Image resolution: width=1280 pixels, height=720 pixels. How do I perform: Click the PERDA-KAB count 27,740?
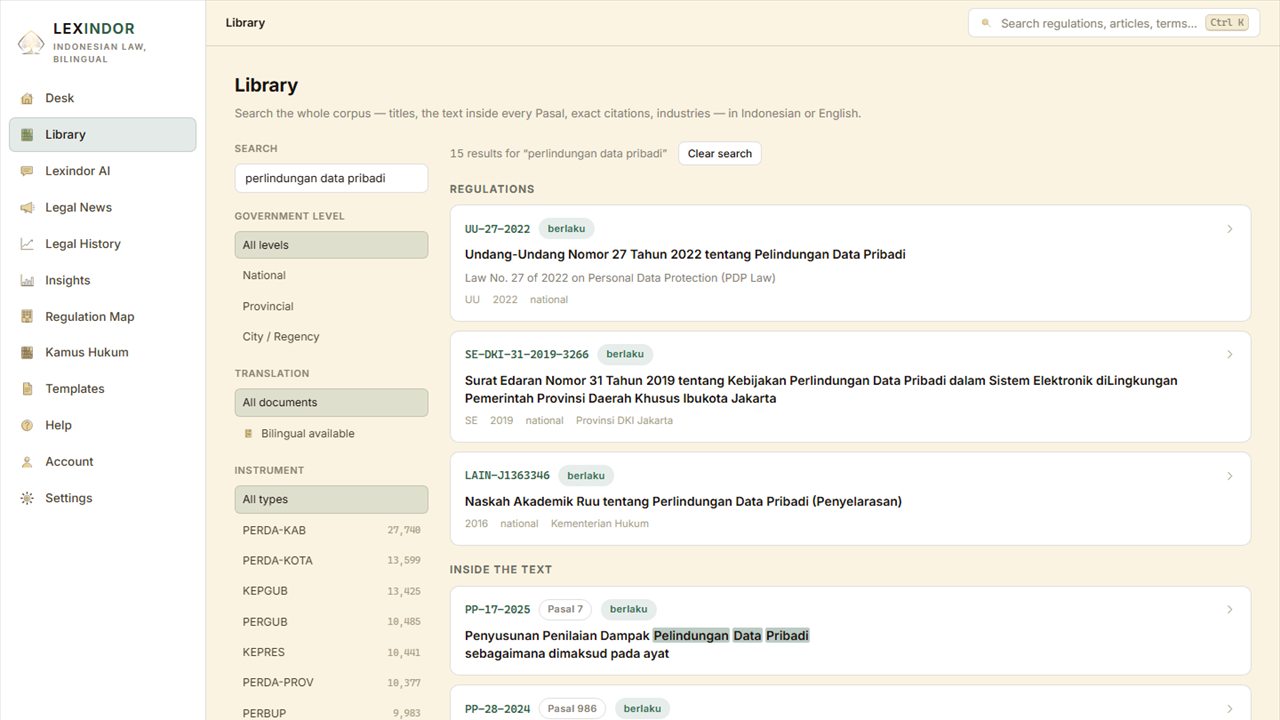click(x=404, y=531)
